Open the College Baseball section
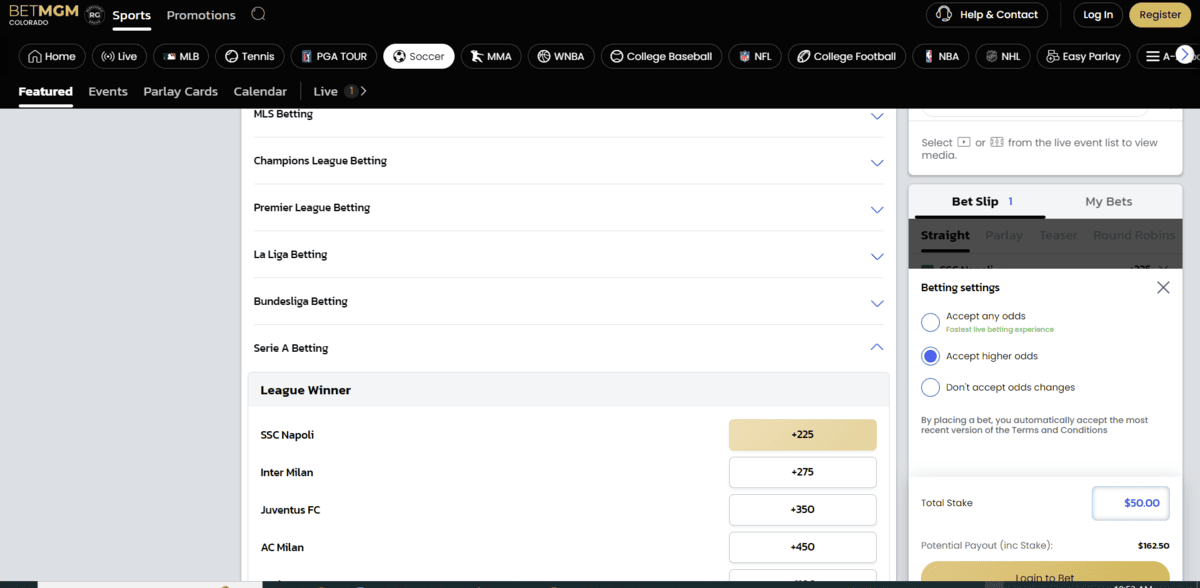The image size is (1200, 588). [662, 56]
